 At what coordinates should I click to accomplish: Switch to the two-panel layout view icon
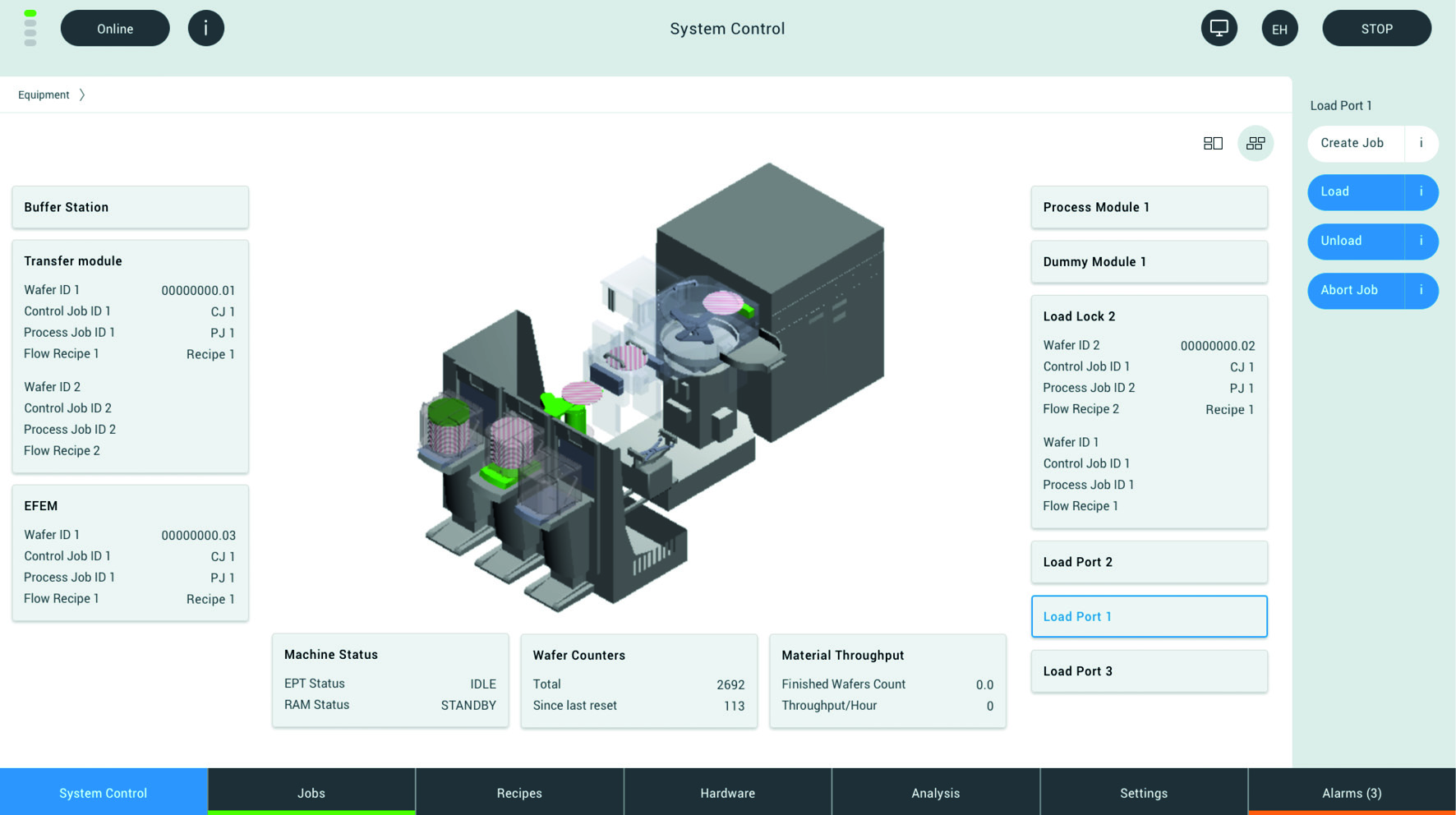click(1213, 144)
